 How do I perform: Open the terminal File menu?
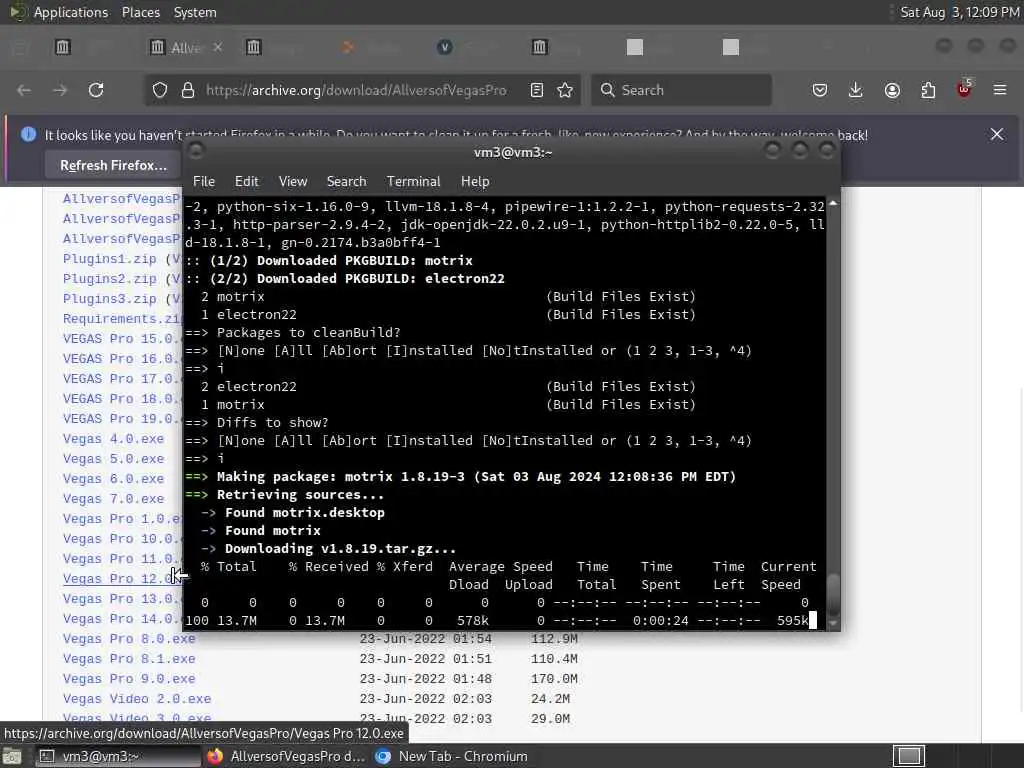(x=204, y=182)
